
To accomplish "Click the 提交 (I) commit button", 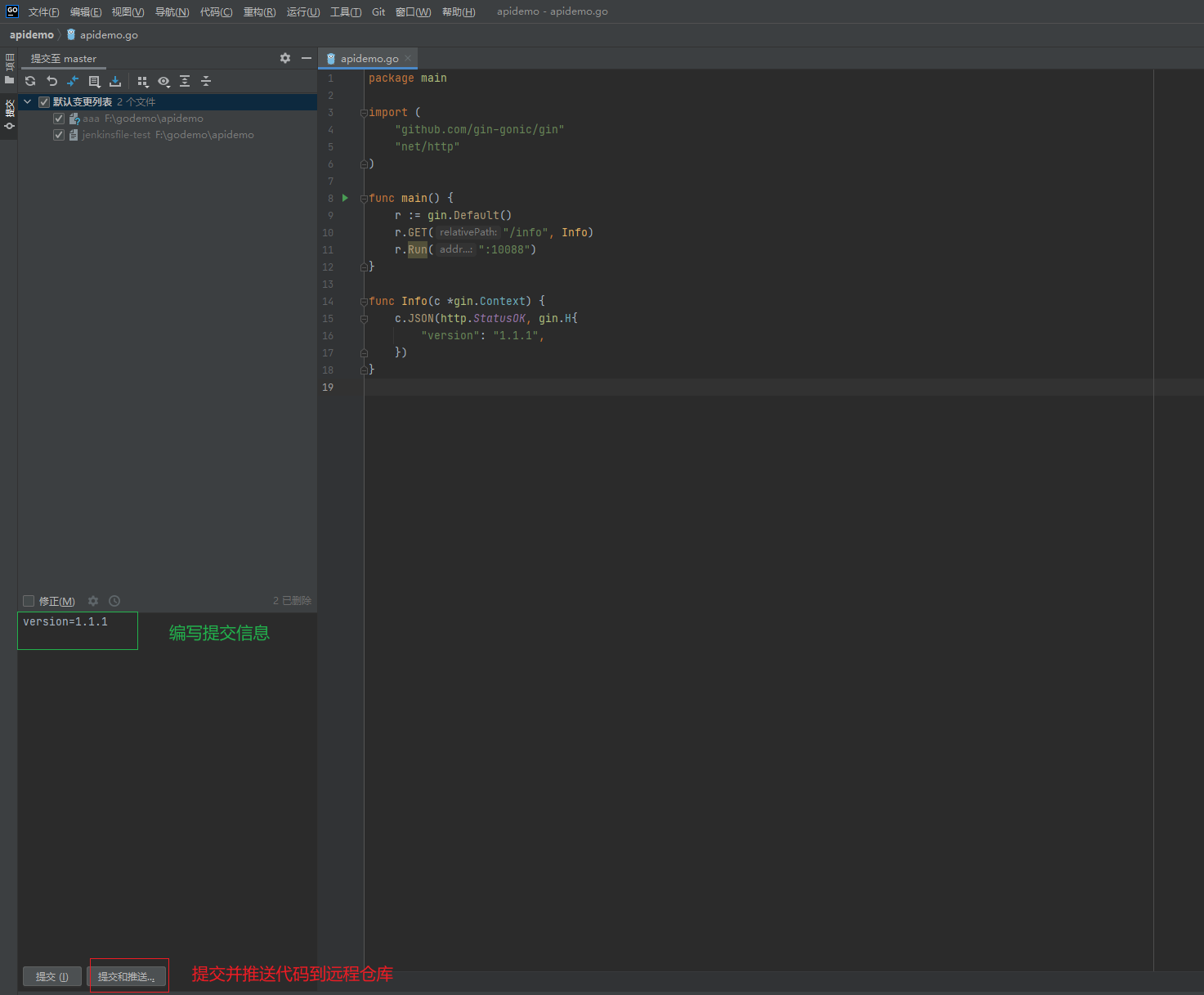I will (52, 976).
